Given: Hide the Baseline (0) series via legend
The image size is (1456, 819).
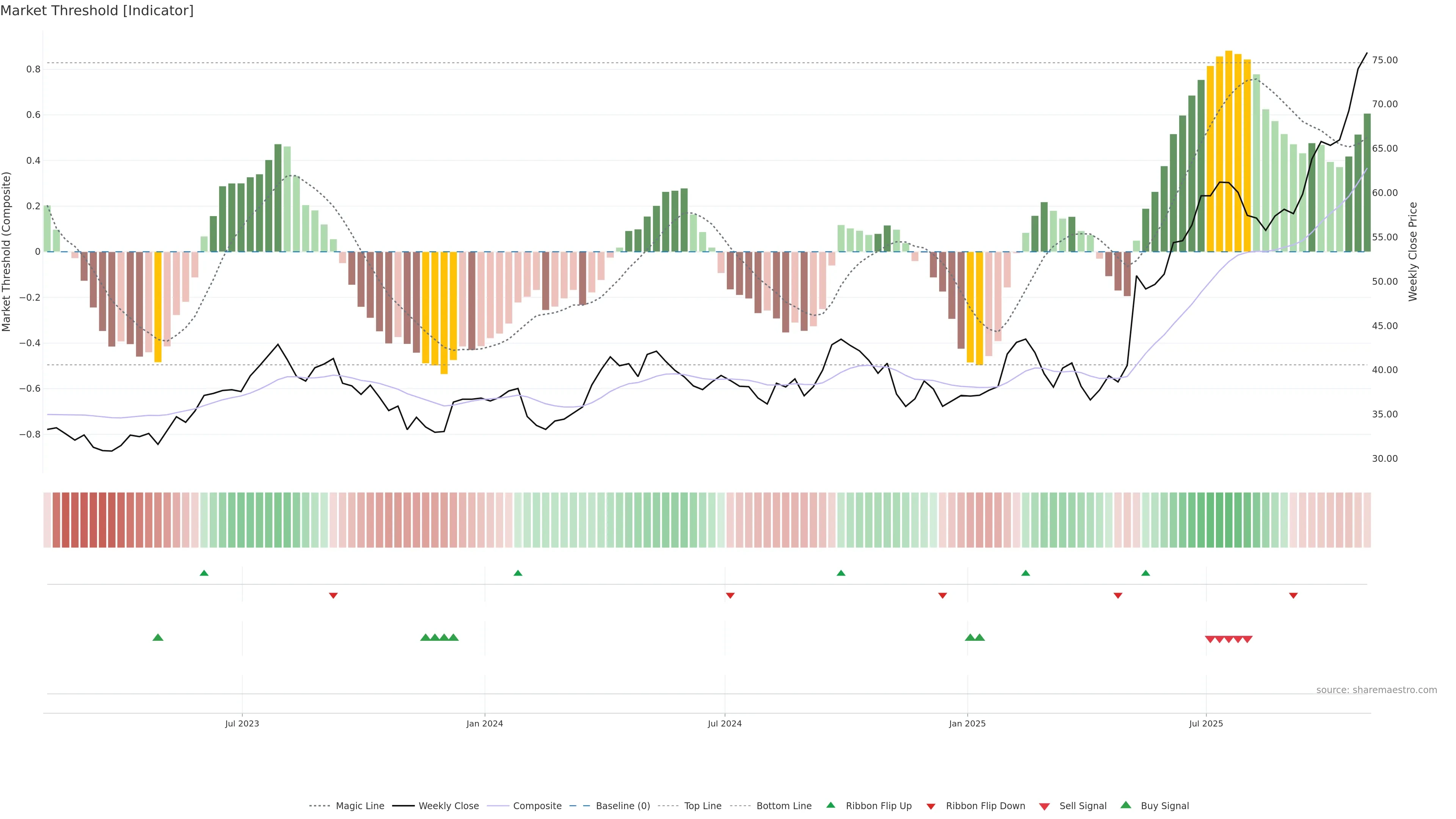Looking at the screenshot, I should coord(622,806).
